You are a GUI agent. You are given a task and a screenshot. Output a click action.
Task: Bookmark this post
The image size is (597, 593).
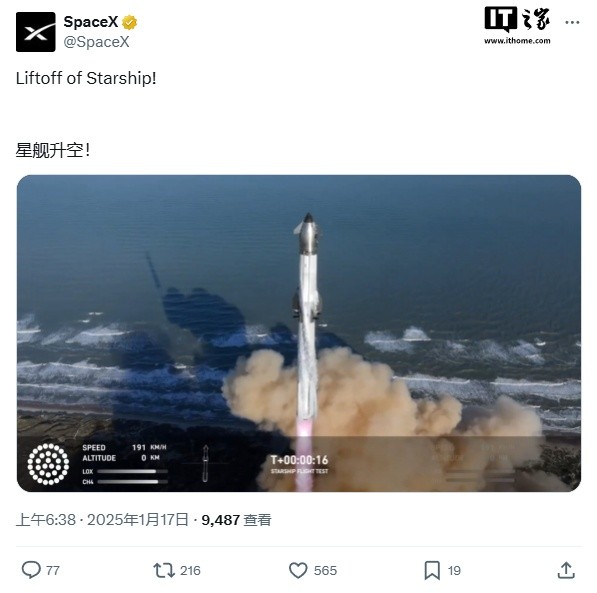[432, 570]
